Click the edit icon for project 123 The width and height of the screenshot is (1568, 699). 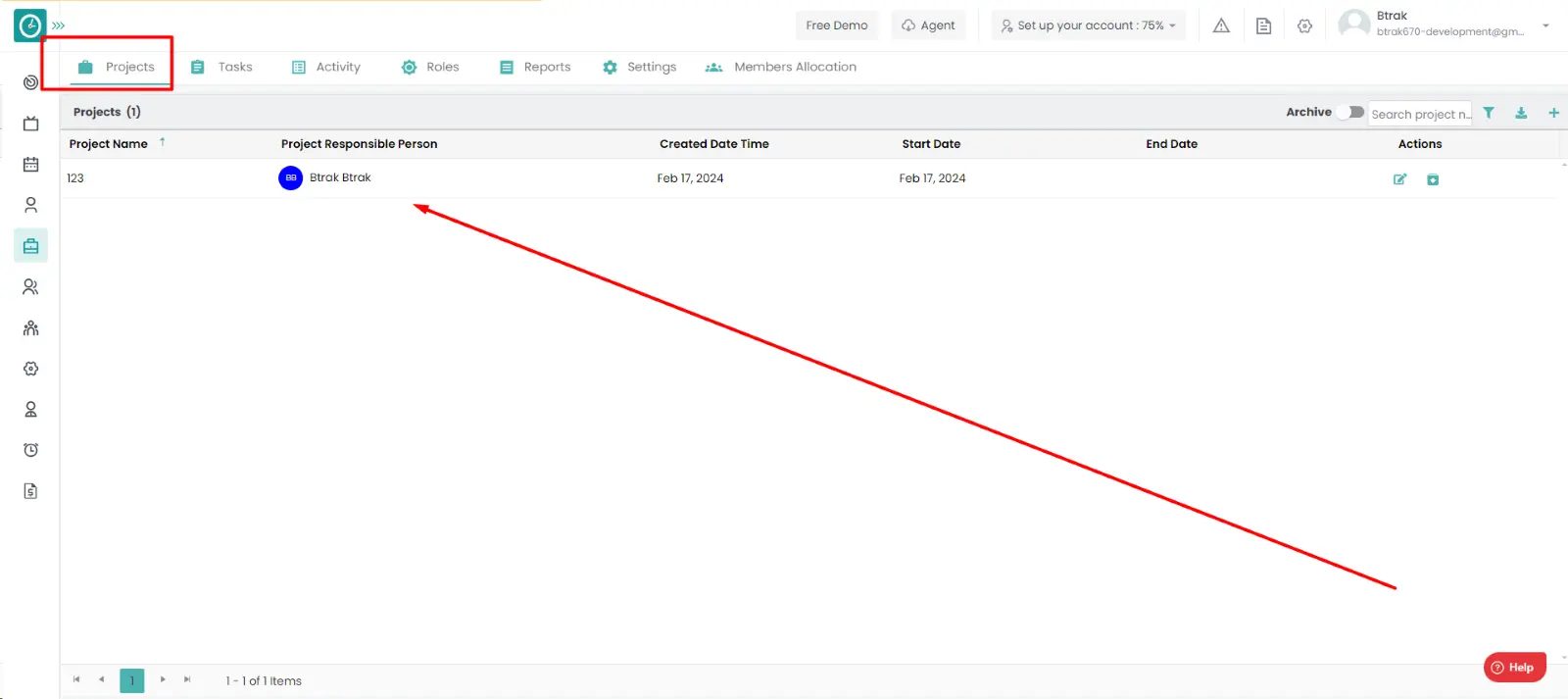coord(1399,179)
